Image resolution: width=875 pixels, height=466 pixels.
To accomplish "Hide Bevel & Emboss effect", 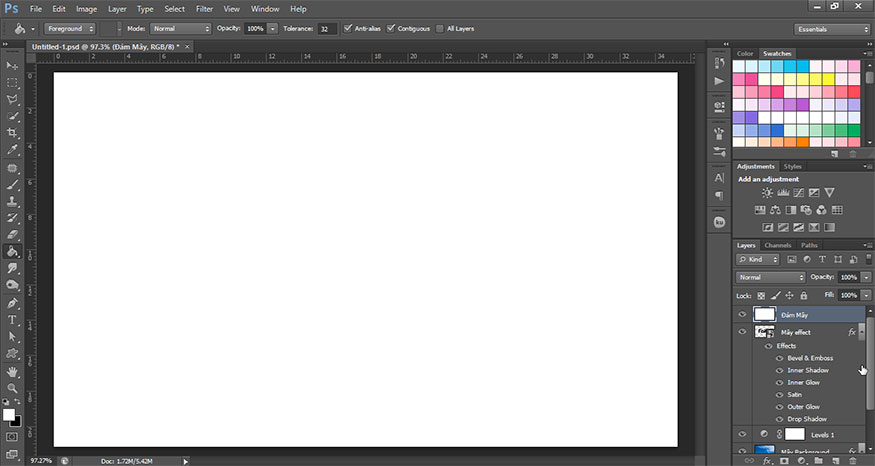I will click(780, 358).
